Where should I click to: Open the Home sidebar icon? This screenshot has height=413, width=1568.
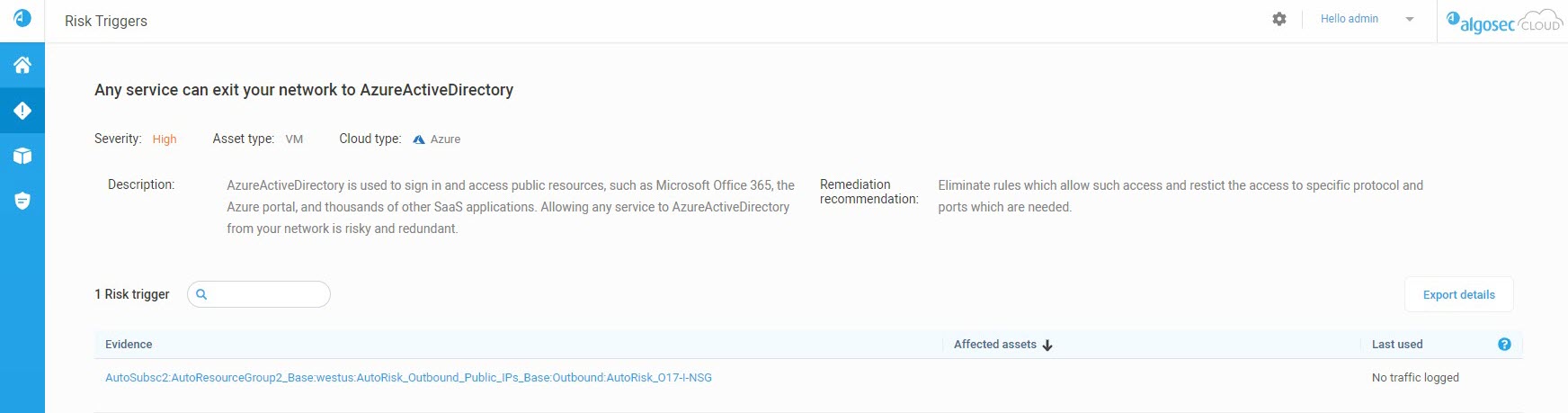click(x=22, y=65)
